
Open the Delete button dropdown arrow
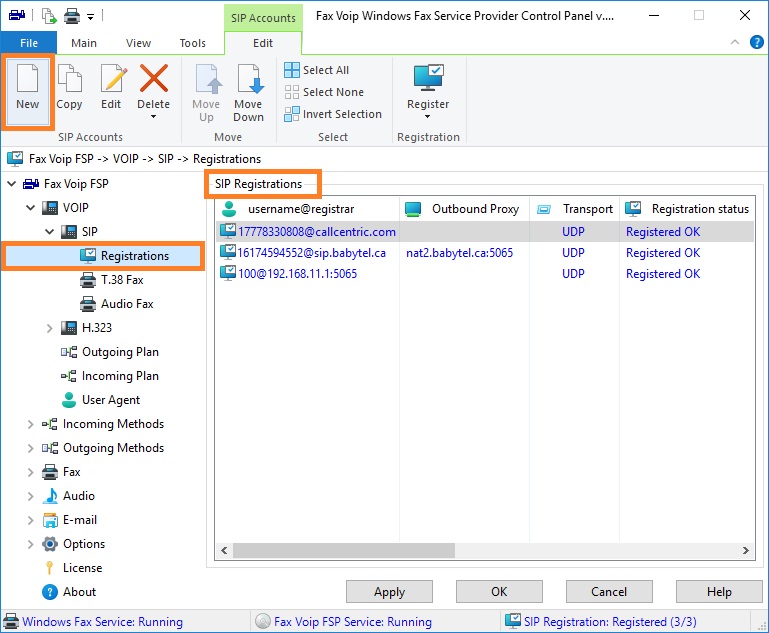(x=154, y=117)
